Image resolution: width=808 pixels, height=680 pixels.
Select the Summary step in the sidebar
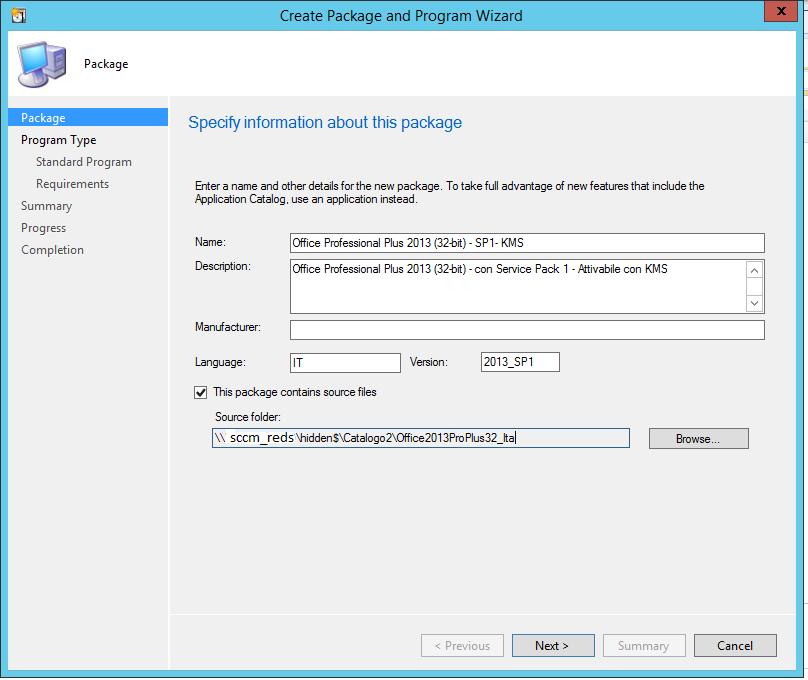[x=46, y=206]
